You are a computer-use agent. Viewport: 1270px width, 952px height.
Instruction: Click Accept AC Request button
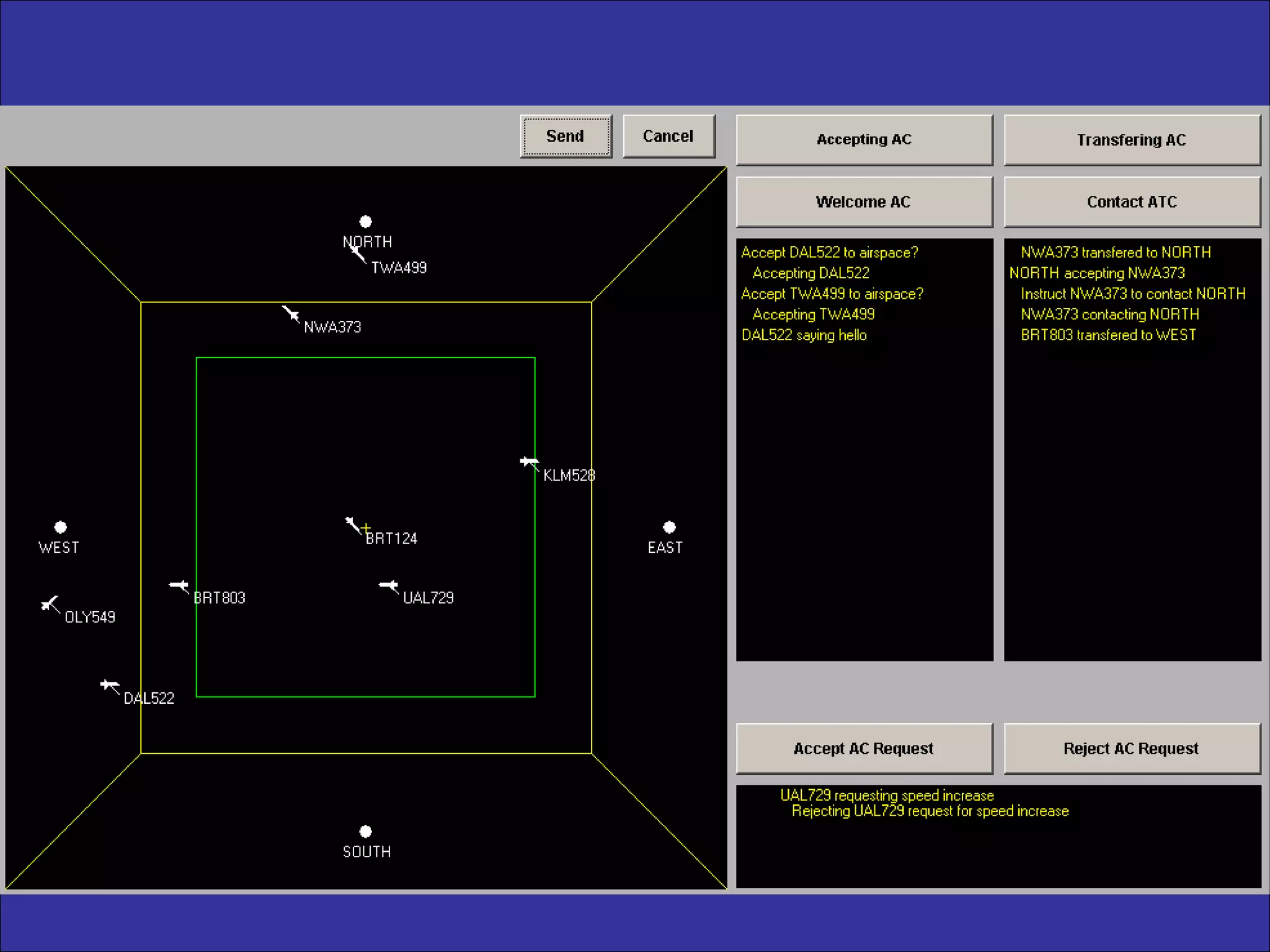tap(864, 749)
